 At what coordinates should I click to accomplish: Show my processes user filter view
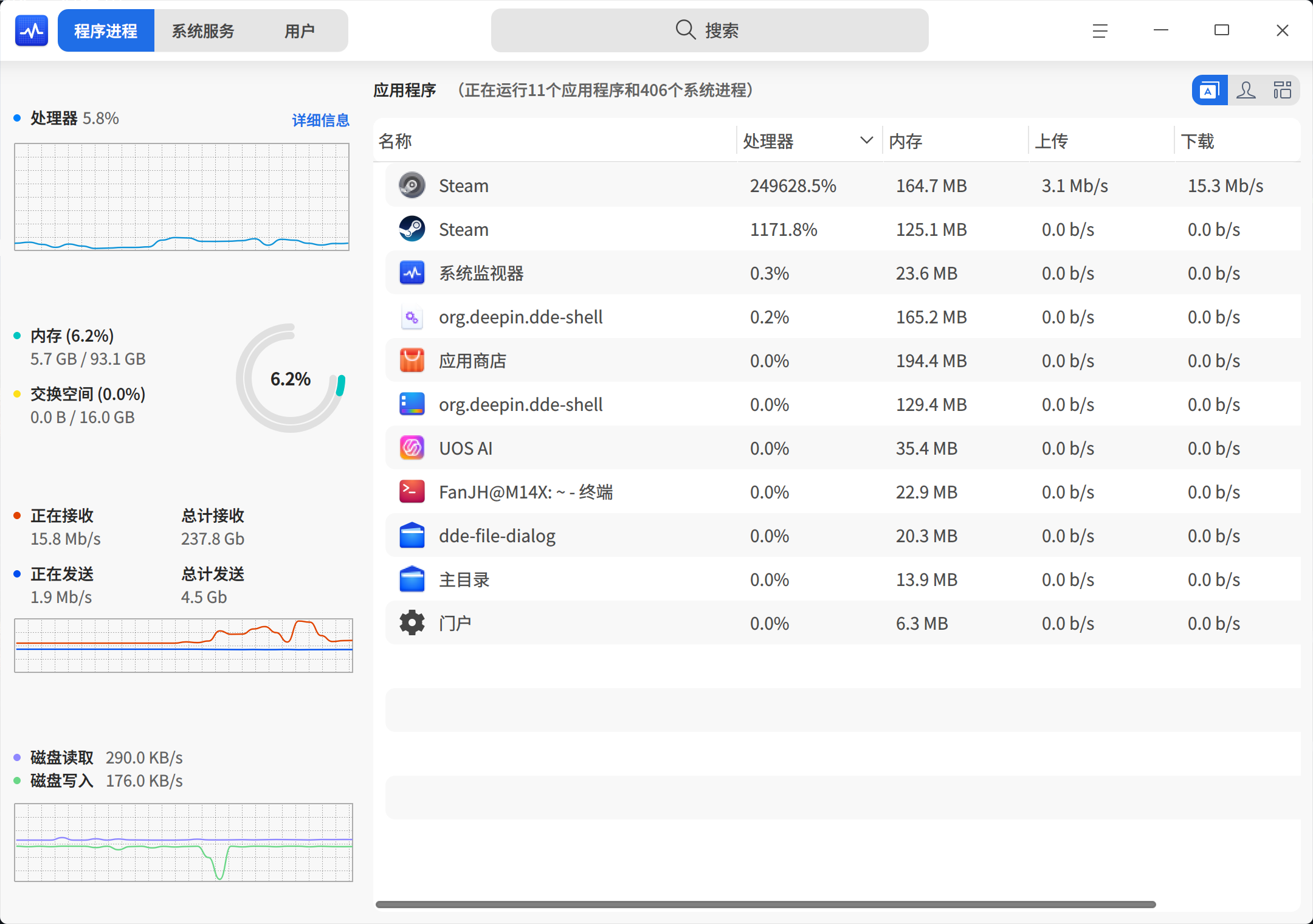pyautogui.click(x=1246, y=91)
